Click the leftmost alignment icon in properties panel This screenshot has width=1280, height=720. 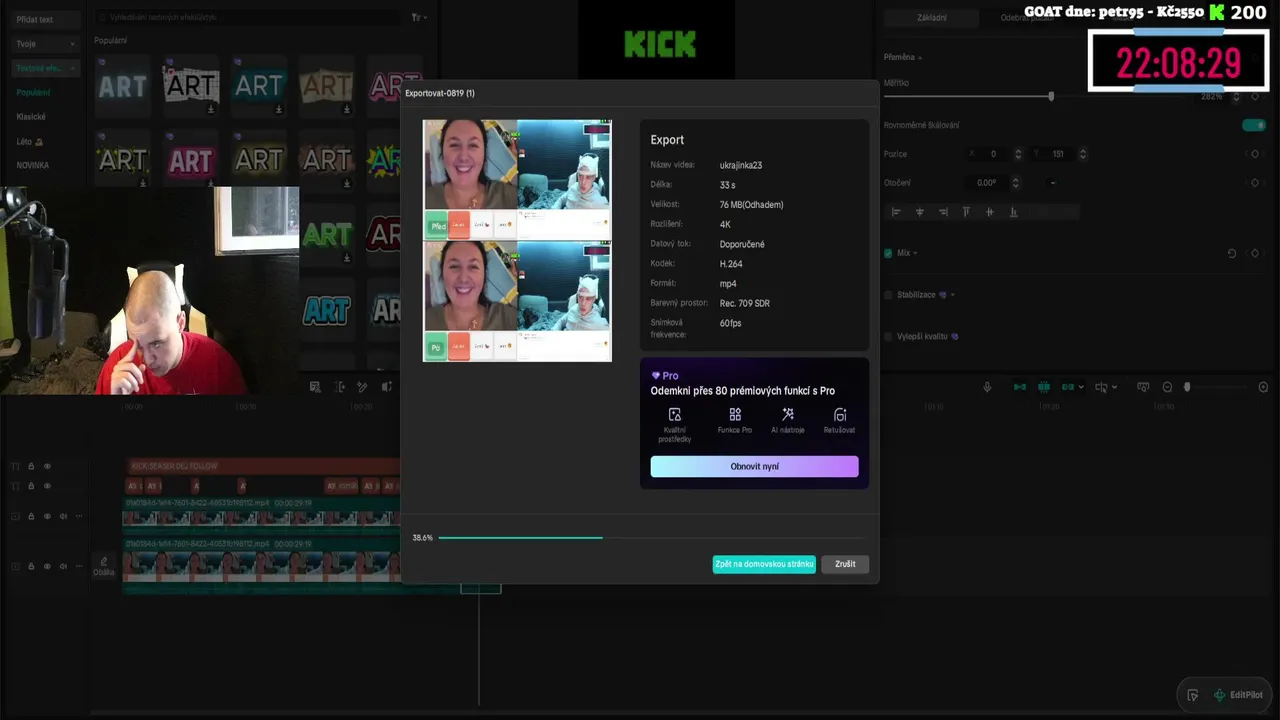pos(896,212)
